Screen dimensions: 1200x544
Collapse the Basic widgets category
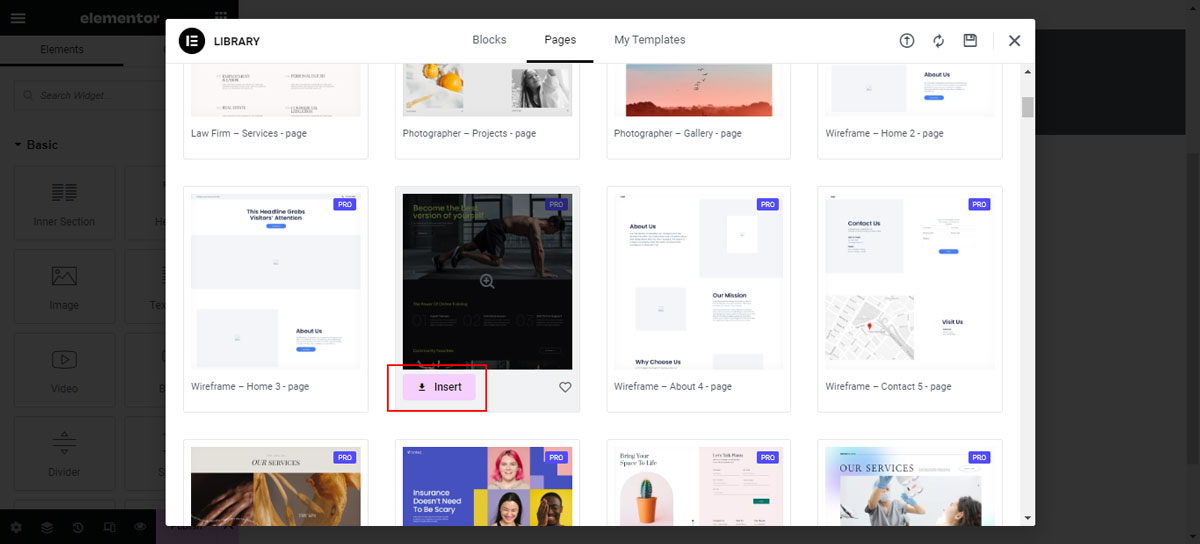pos(36,145)
